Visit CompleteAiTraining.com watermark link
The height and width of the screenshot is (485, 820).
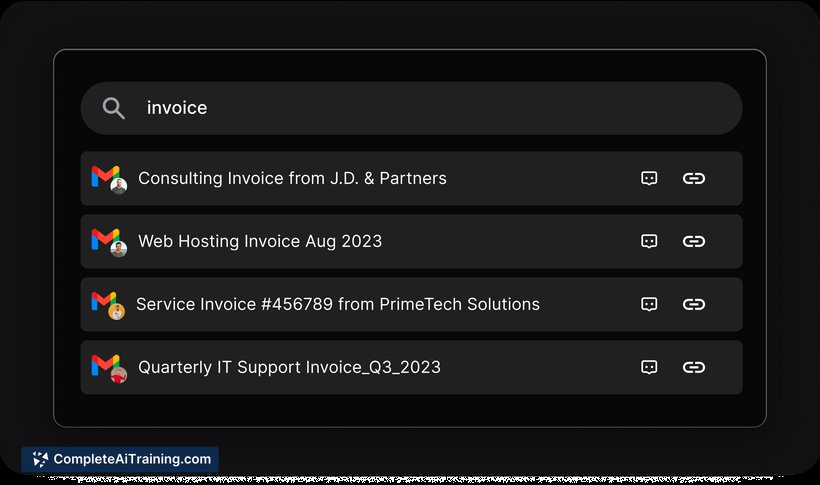coord(120,459)
